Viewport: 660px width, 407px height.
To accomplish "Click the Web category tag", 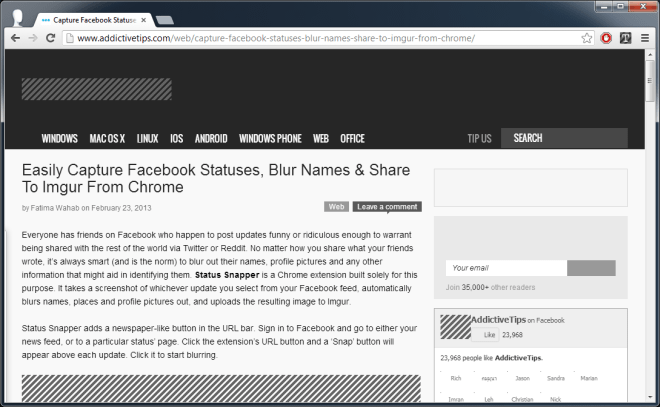I will [336, 207].
